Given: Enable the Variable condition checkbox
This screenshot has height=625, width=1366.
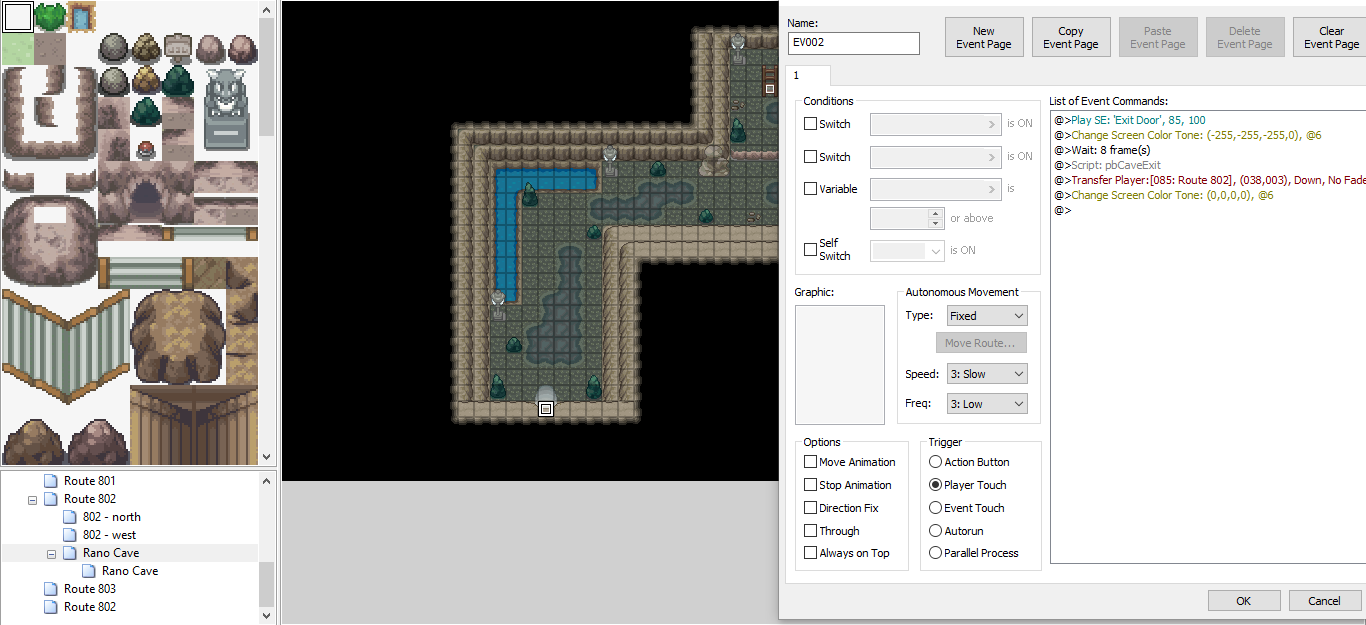Looking at the screenshot, I should point(810,189).
